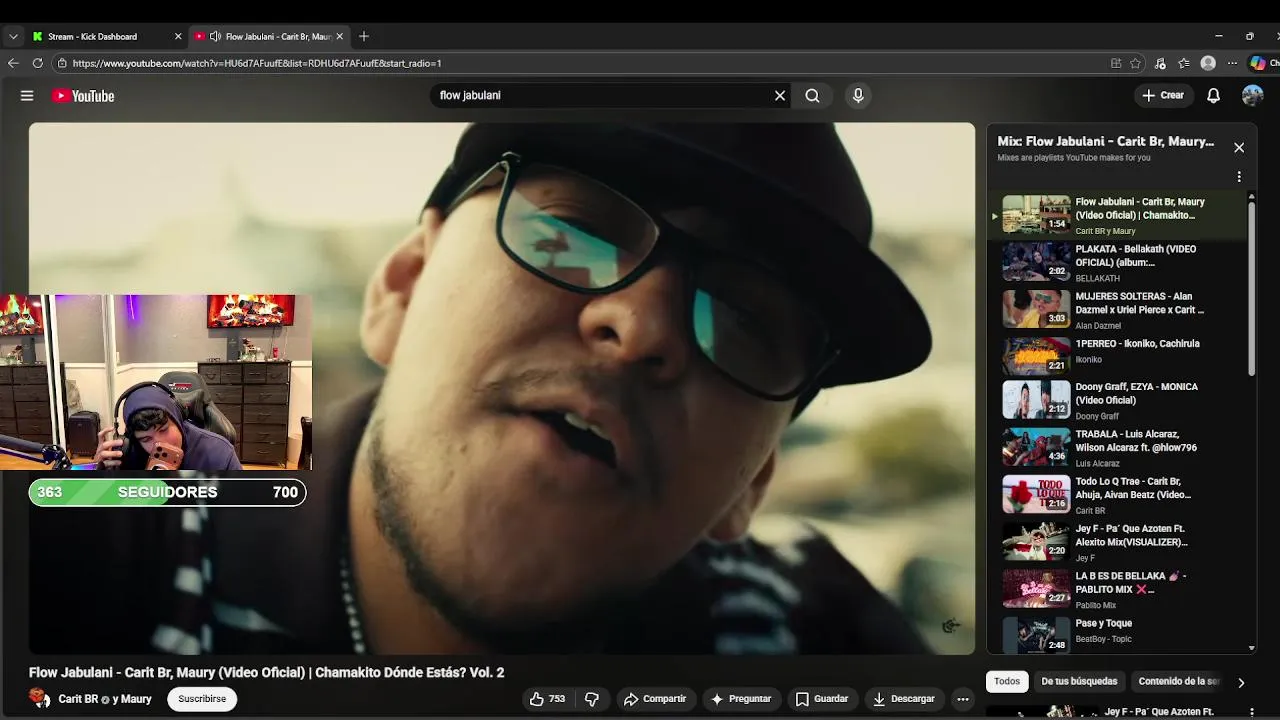Open the Mix playlist three-dot options
The height and width of the screenshot is (720, 1280).
coord(1239,177)
